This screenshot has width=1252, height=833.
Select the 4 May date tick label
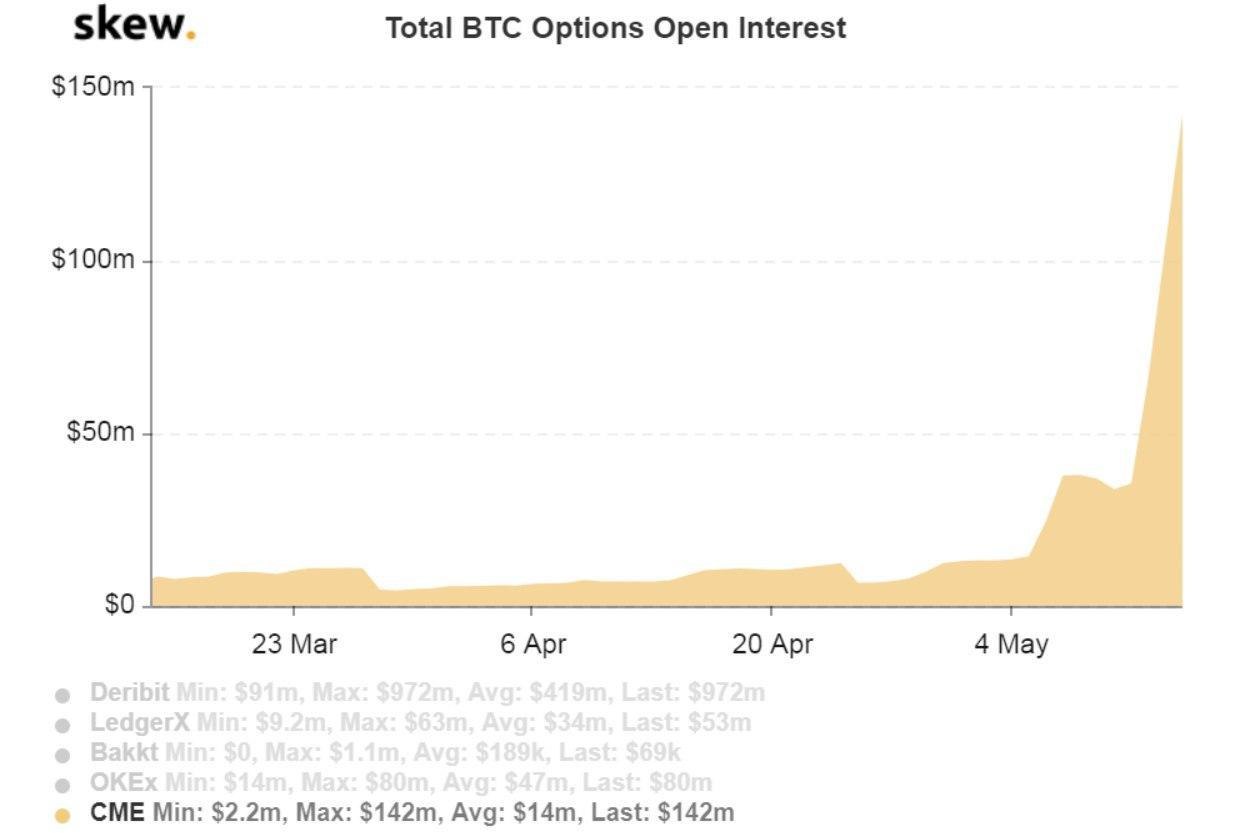pyautogui.click(x=1011, y=645)
